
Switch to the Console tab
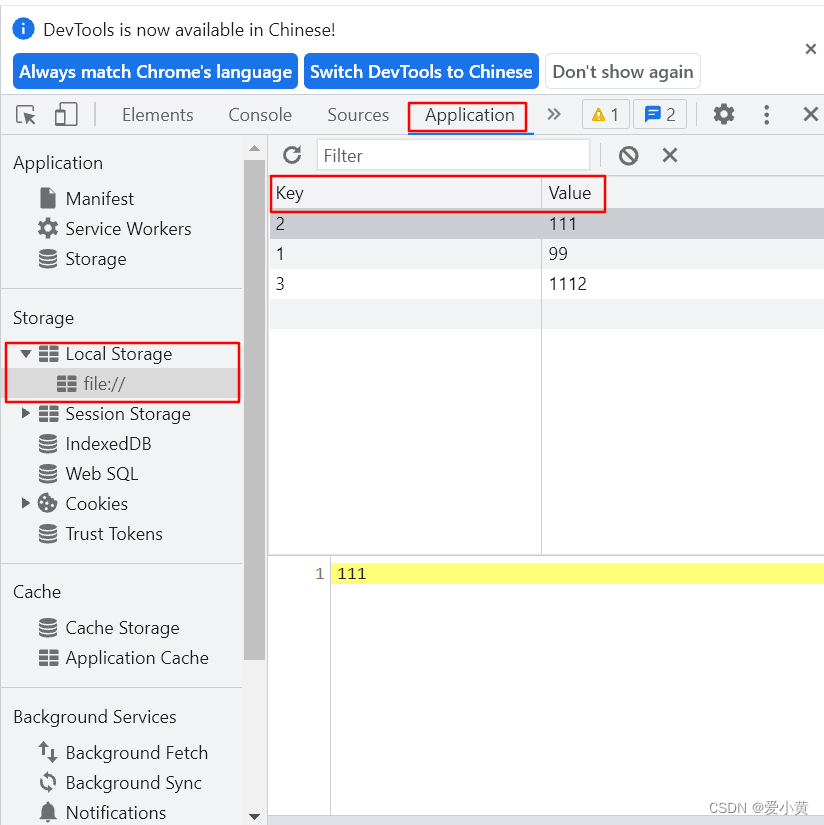[x=259, y=114]
